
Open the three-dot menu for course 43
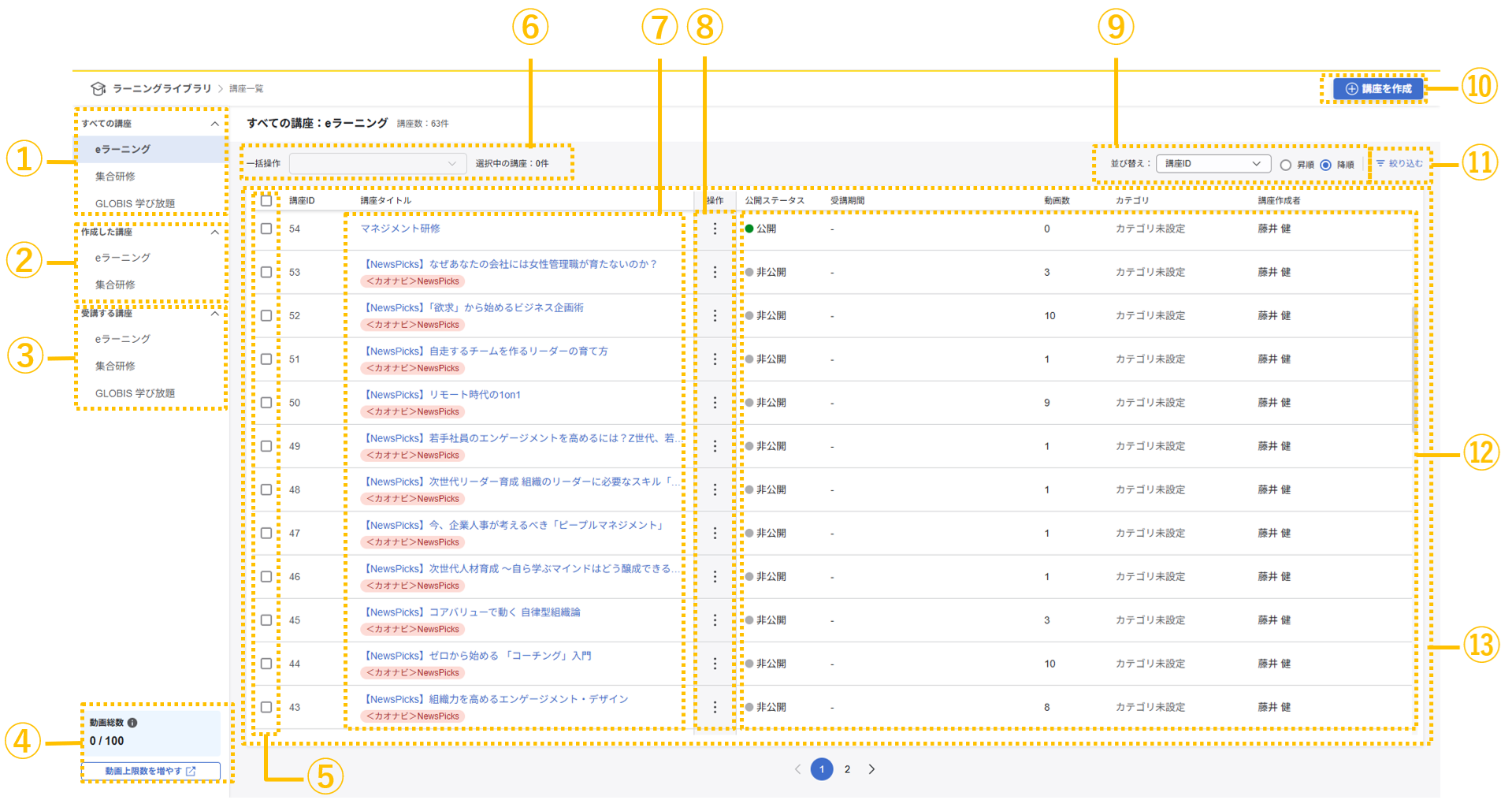[715, 707]
